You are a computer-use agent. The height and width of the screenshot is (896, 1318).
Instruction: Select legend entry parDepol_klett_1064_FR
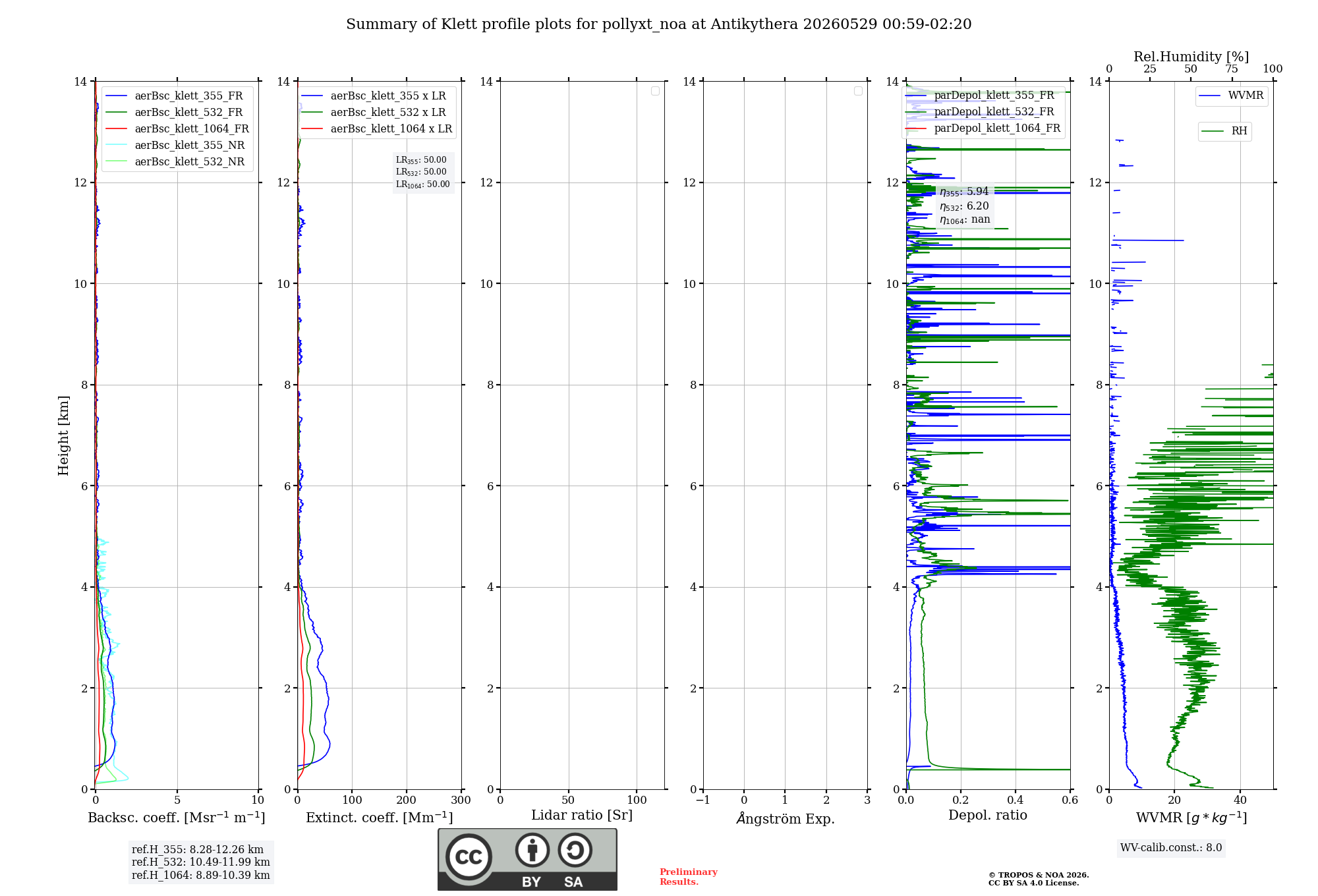997,128
